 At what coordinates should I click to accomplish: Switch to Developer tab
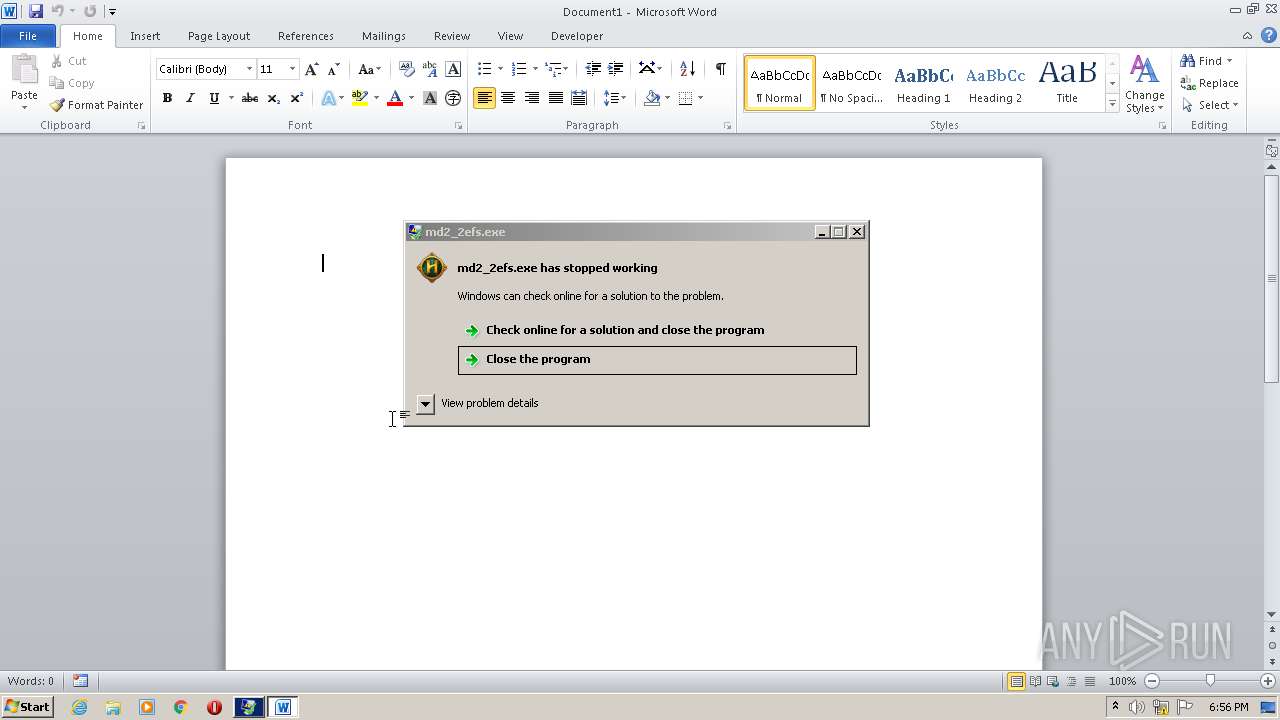coord(577,36)
